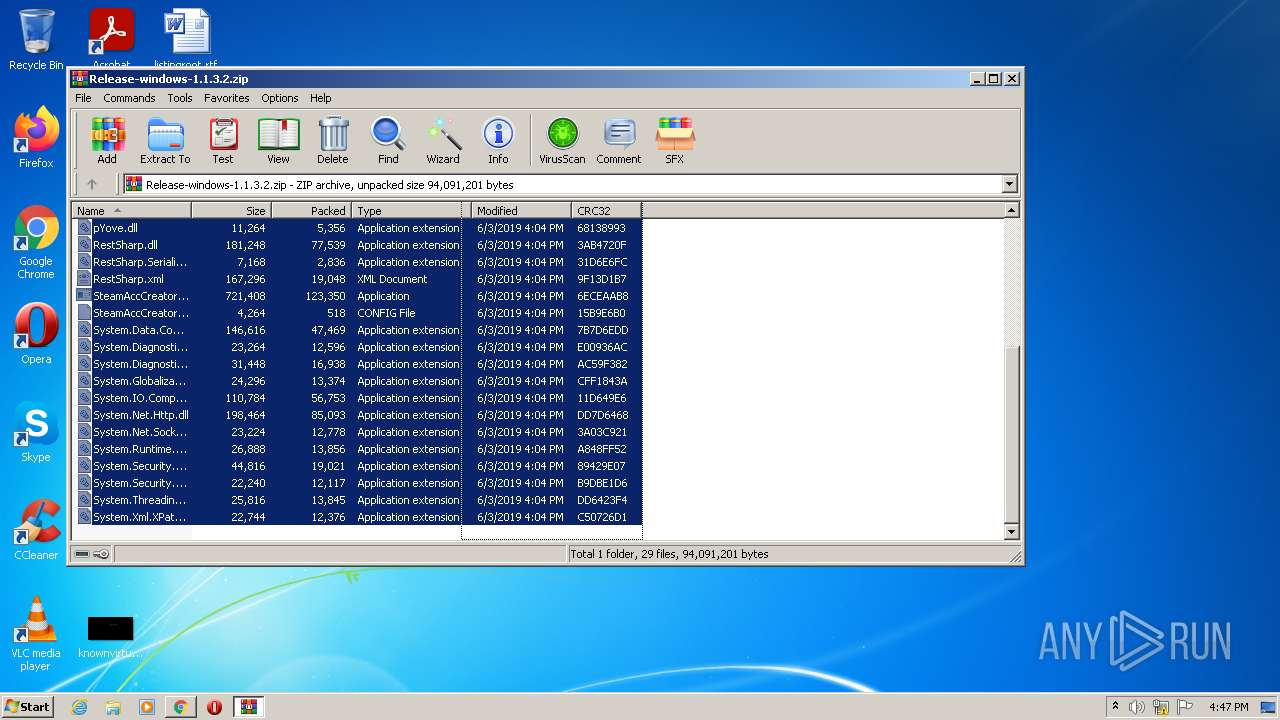Screen dimensions: 1280x720
Task: Sort by the Name column header
Action: click(x=131, y=210)
